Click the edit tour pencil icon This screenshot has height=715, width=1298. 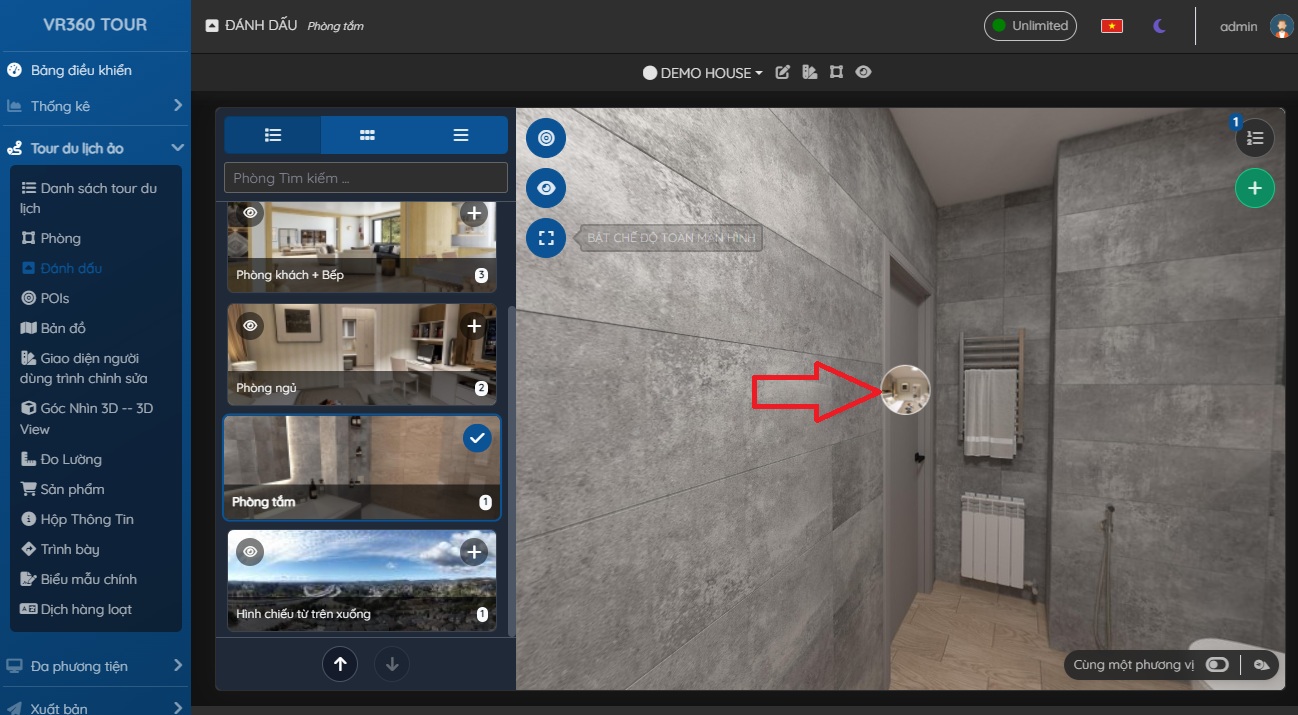point(783,72)
